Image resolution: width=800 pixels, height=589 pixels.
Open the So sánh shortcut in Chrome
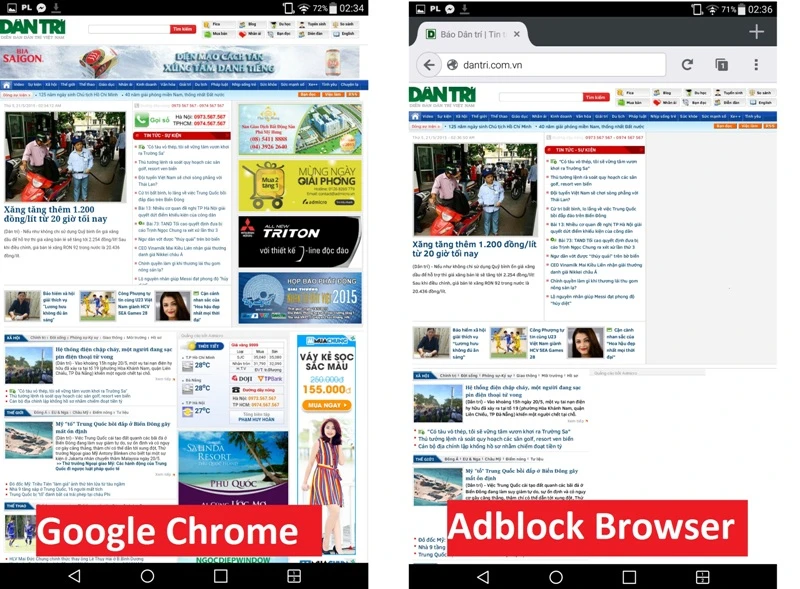343,24
